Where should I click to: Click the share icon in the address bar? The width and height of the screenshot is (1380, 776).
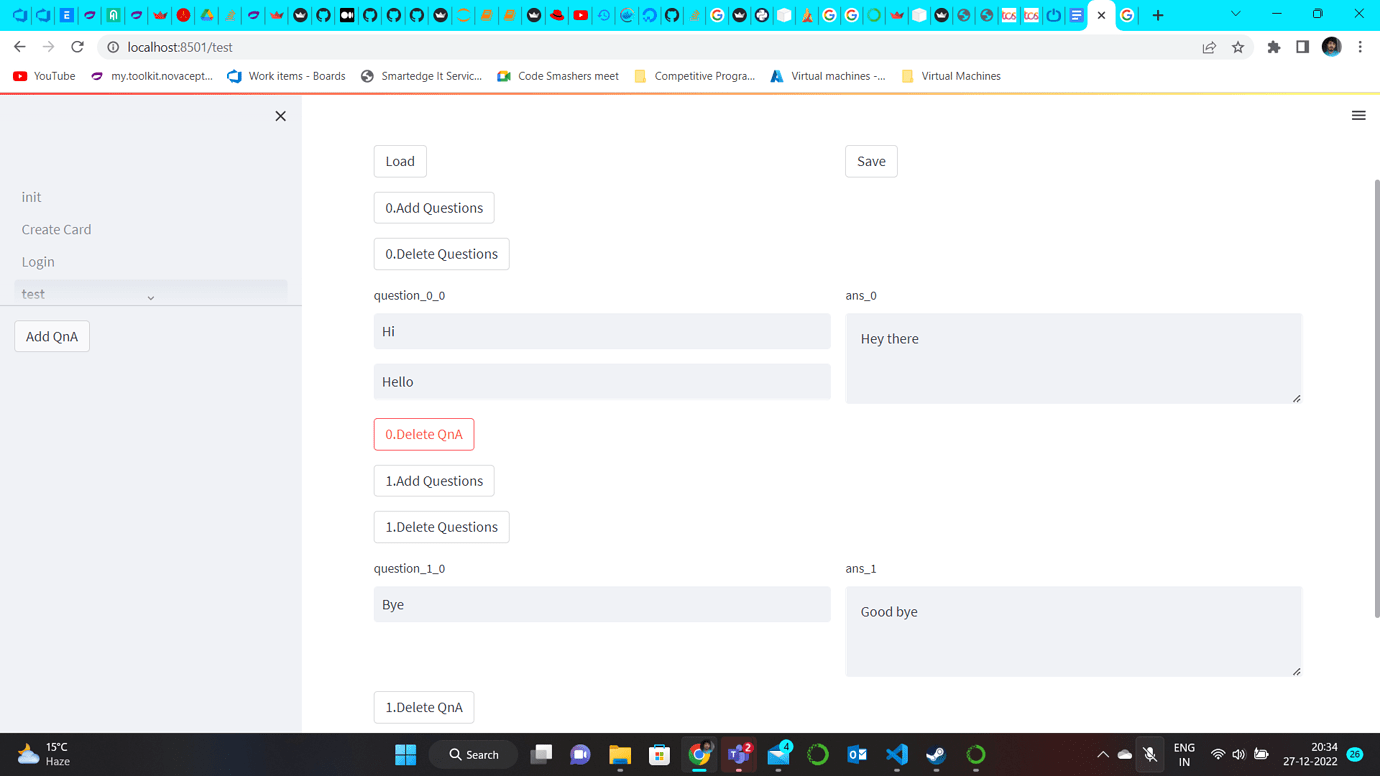click(1209, 46)
